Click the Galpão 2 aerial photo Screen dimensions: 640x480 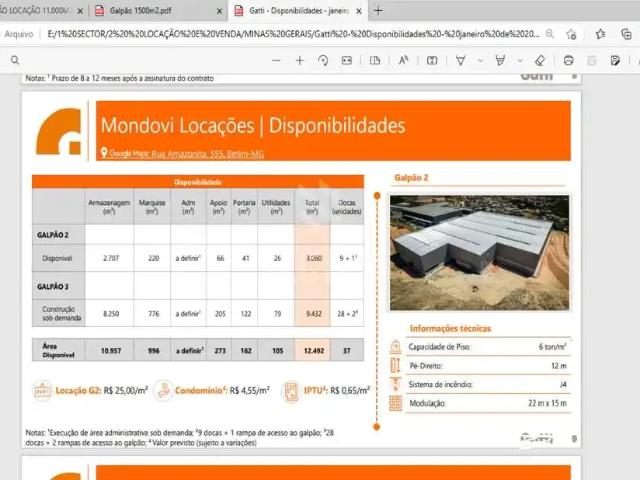pos(479,253)
